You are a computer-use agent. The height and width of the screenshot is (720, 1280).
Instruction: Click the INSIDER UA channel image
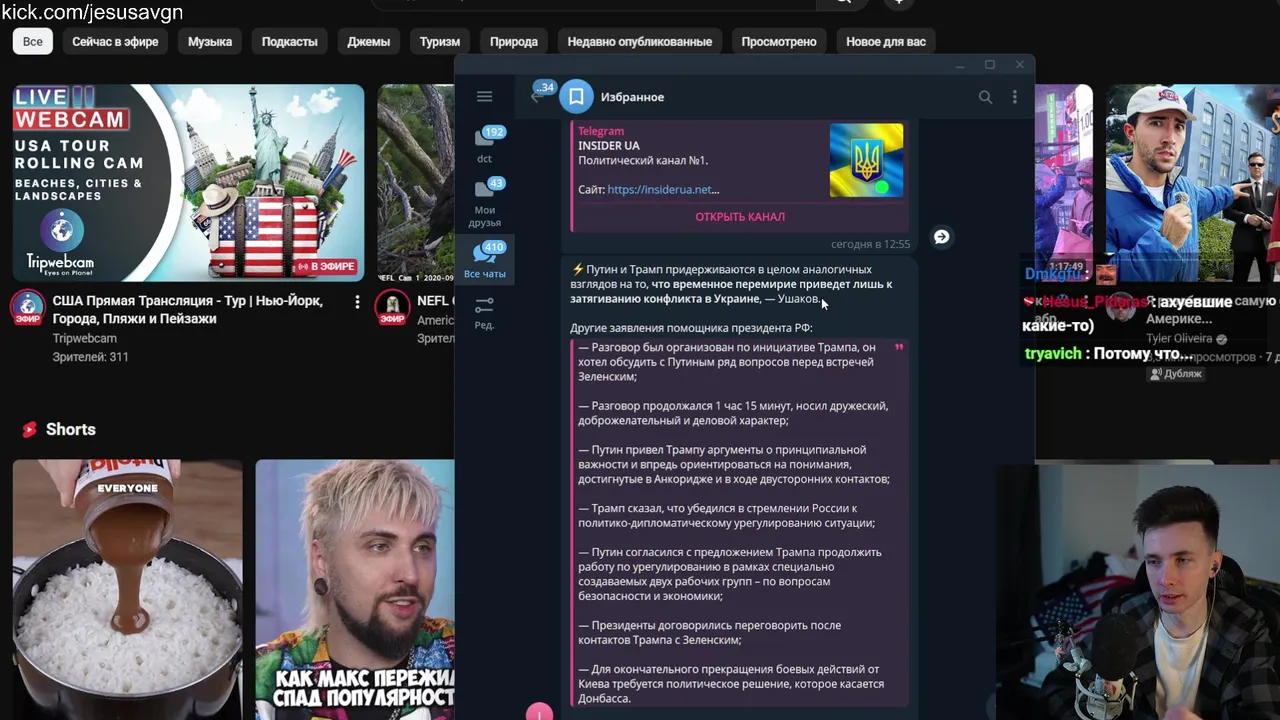pyautogui.click(x=866, y=160)
